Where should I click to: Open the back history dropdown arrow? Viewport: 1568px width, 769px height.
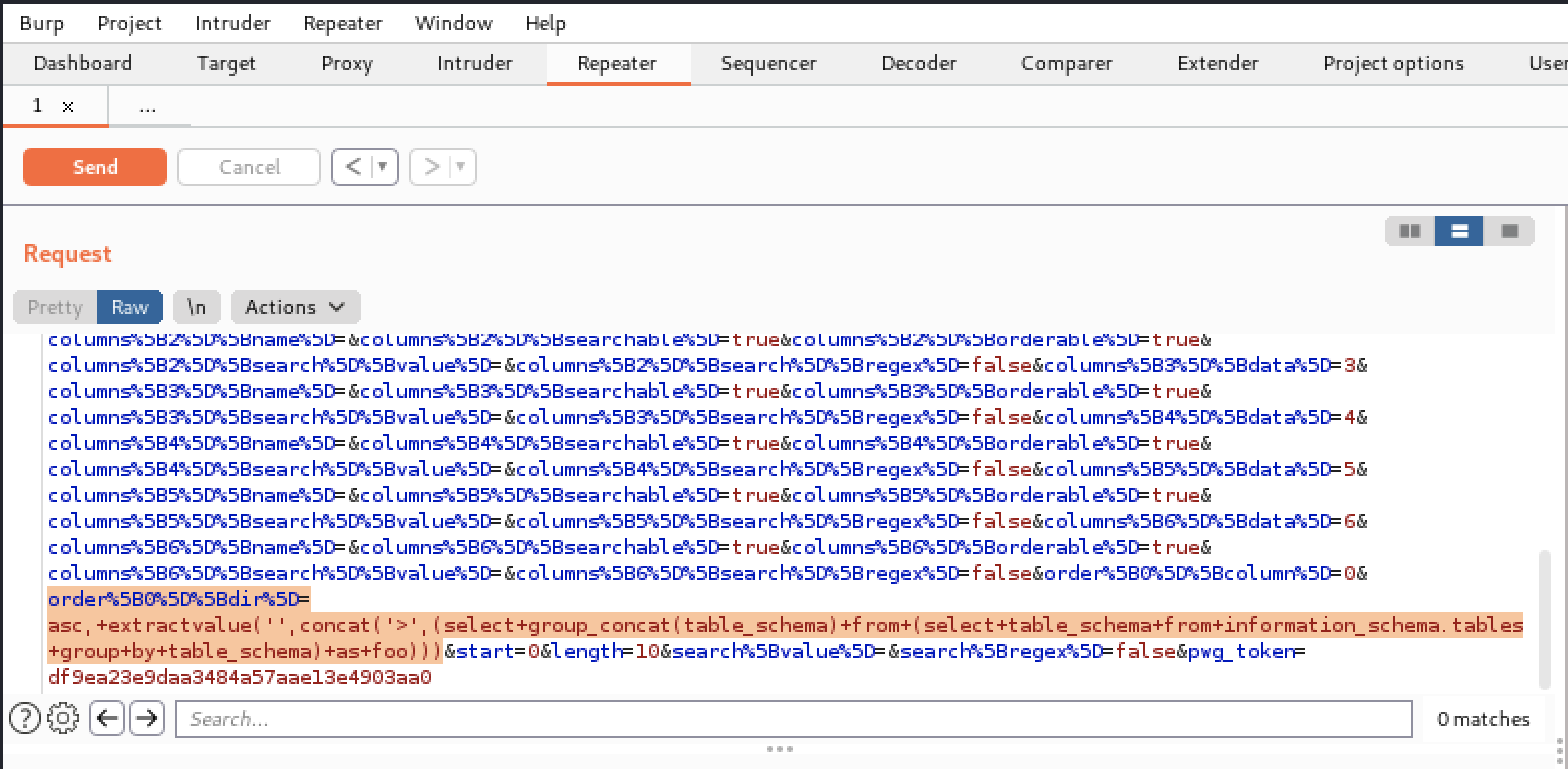tap(385, 167)
